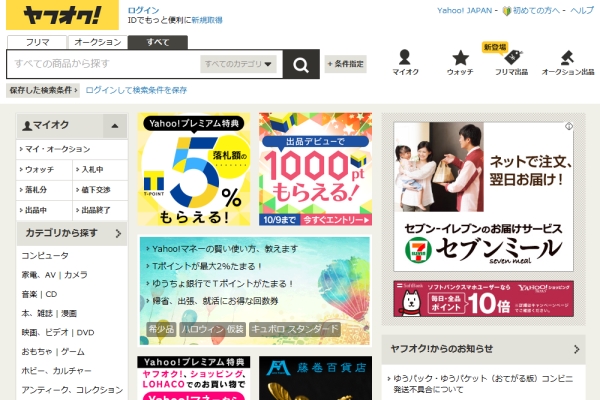This screenshot has width=600, height=400.
Task: Click beginner leaf icon beside 初めての方へ
Action: tap(507, 11)
